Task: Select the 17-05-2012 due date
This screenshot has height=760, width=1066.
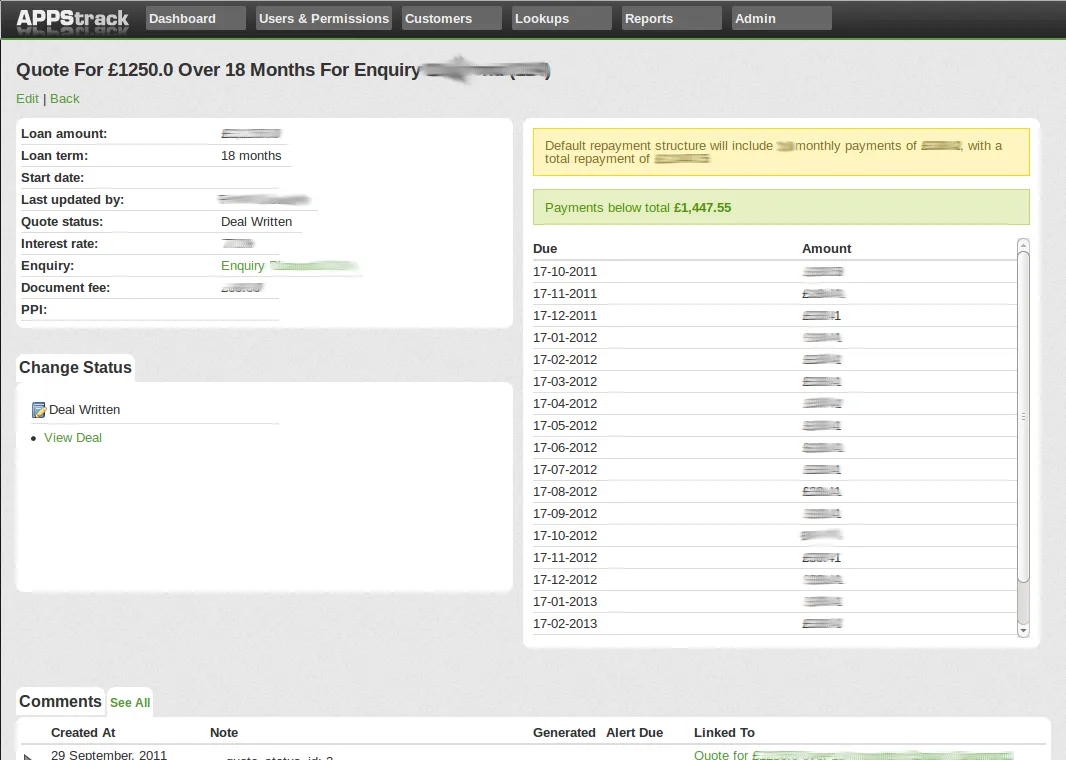Action: tap(565, 426)
